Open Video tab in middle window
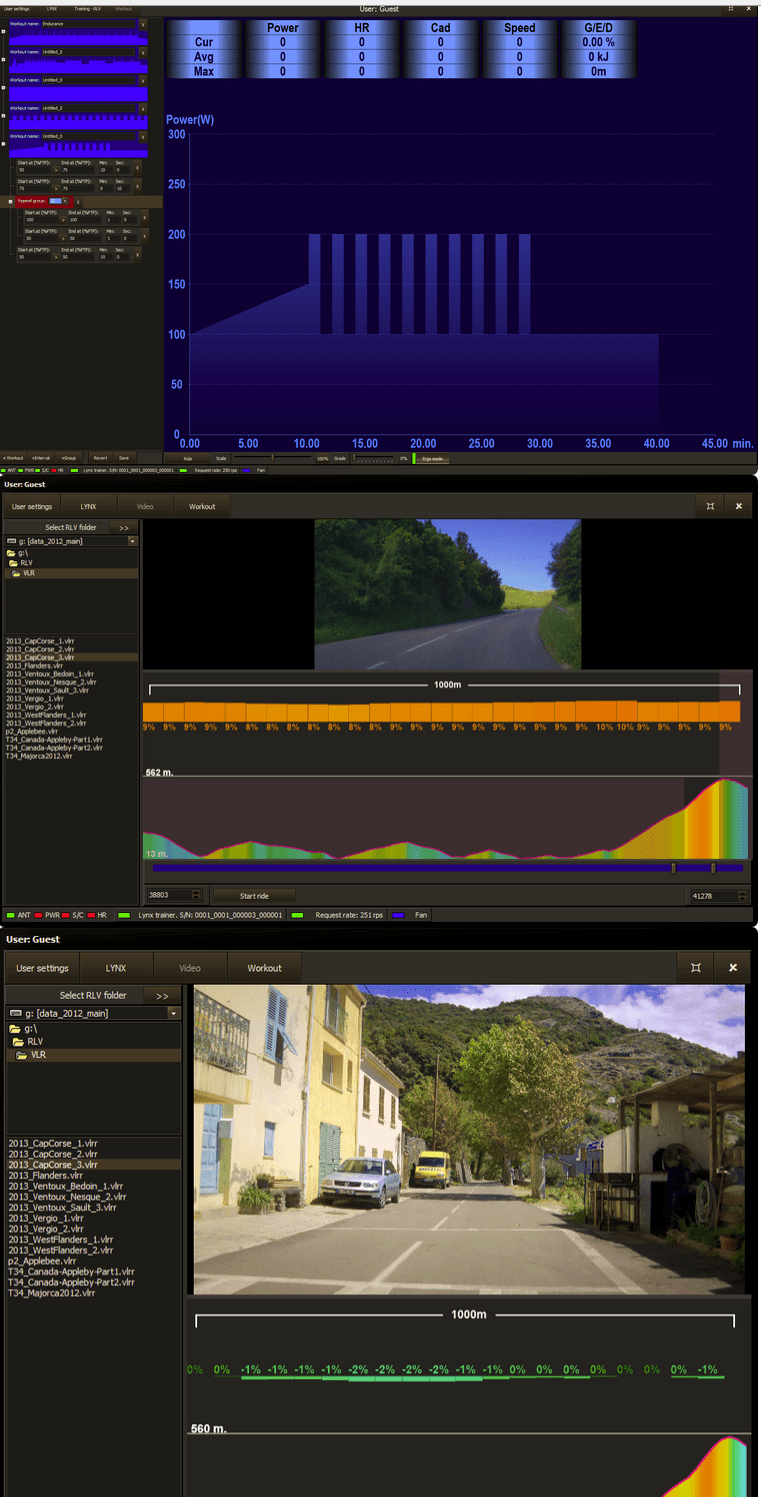Viewport: 761px width, 1497px height. pyautogui.click(x=145, y=506)
